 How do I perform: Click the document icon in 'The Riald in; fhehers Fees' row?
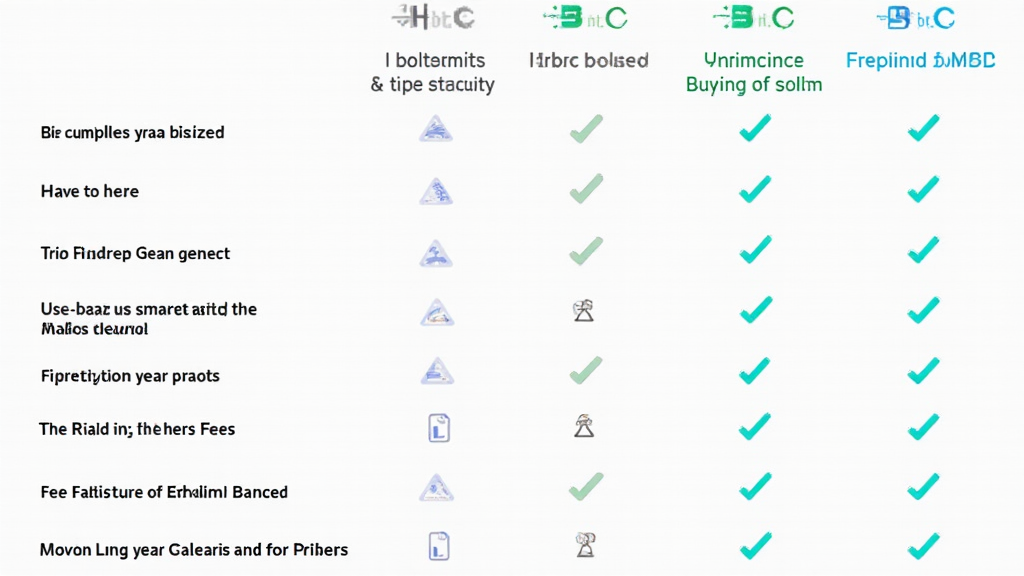(438, 429)
